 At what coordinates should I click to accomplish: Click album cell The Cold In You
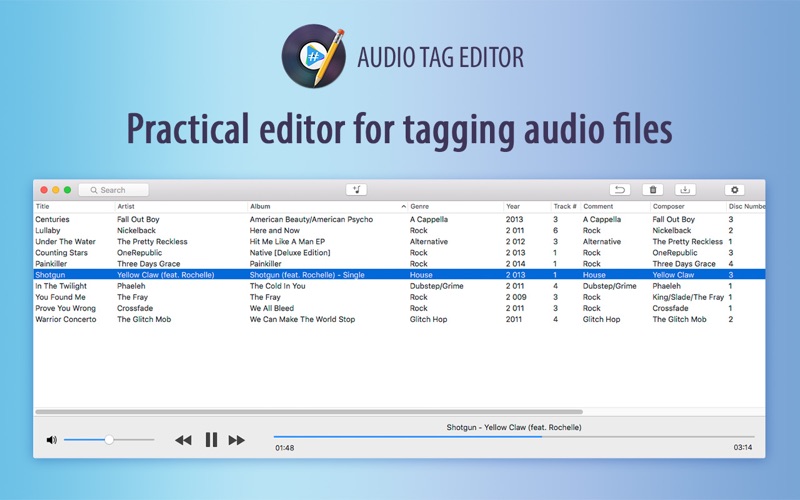(278, 286)
